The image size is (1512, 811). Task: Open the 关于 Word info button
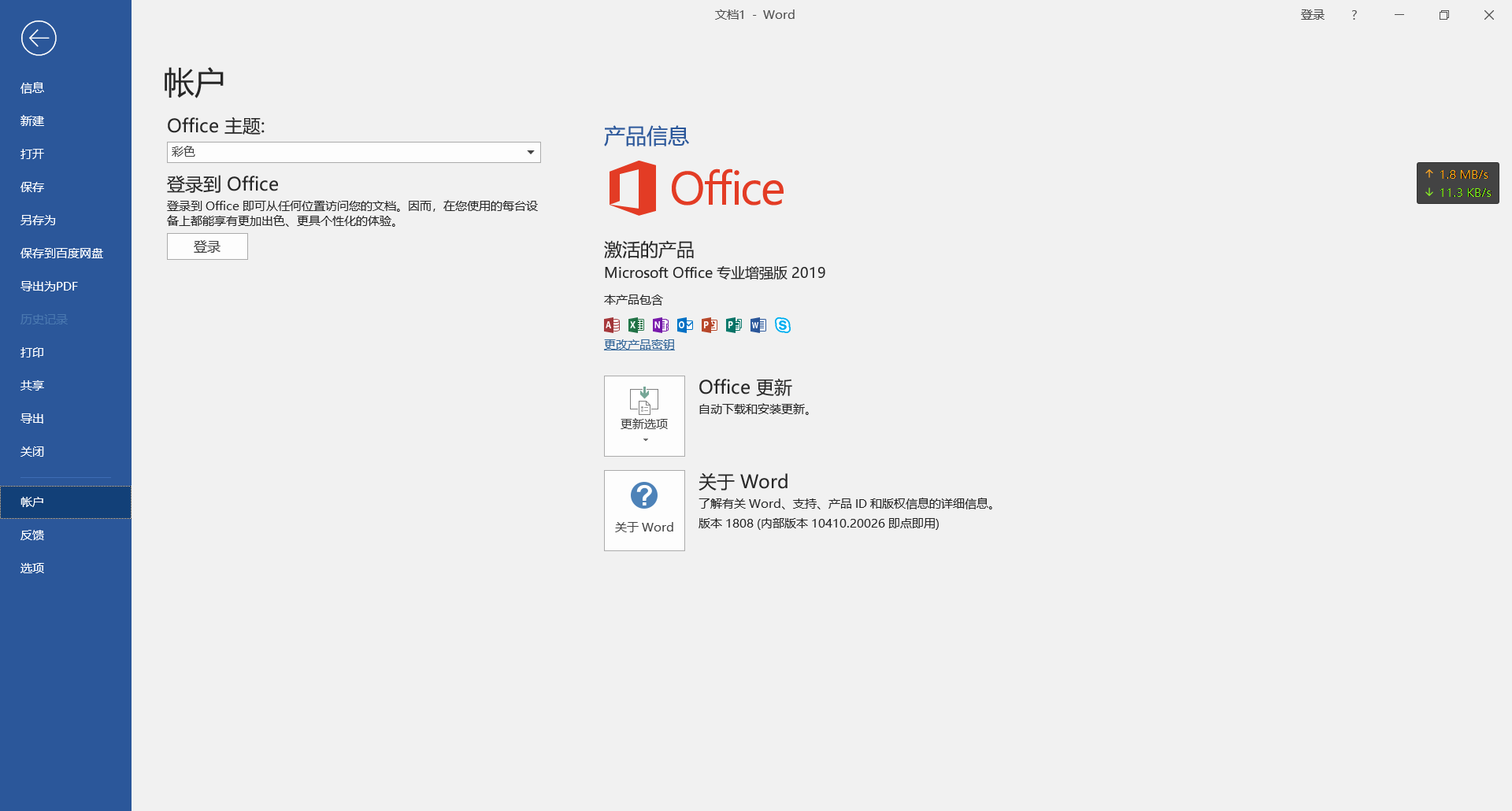(x=644, y=510)
